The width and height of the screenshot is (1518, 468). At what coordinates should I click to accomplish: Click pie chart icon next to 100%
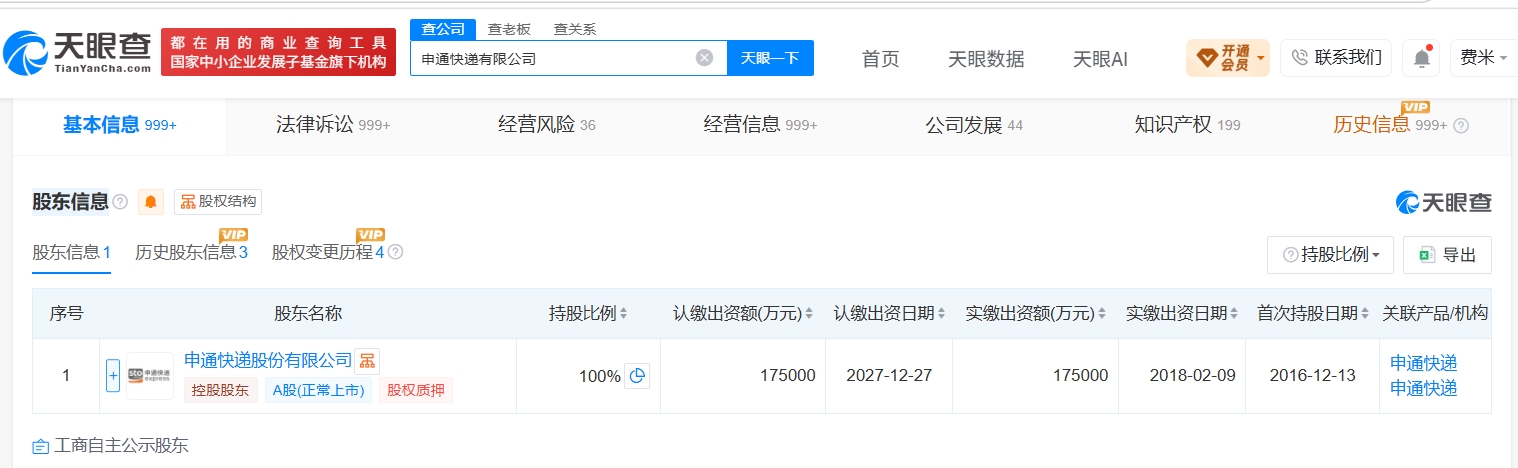[637, 376]
